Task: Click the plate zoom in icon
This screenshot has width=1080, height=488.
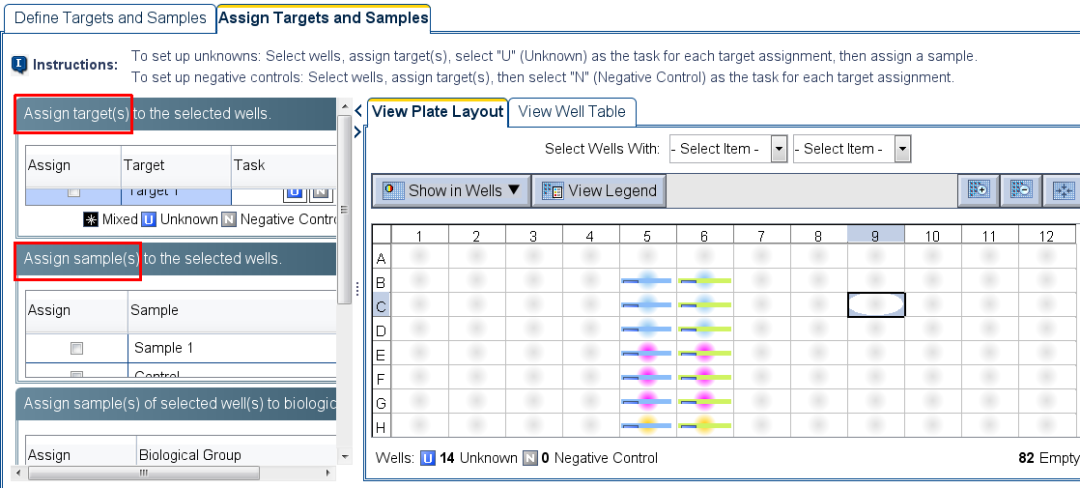Action: point(979,191)
